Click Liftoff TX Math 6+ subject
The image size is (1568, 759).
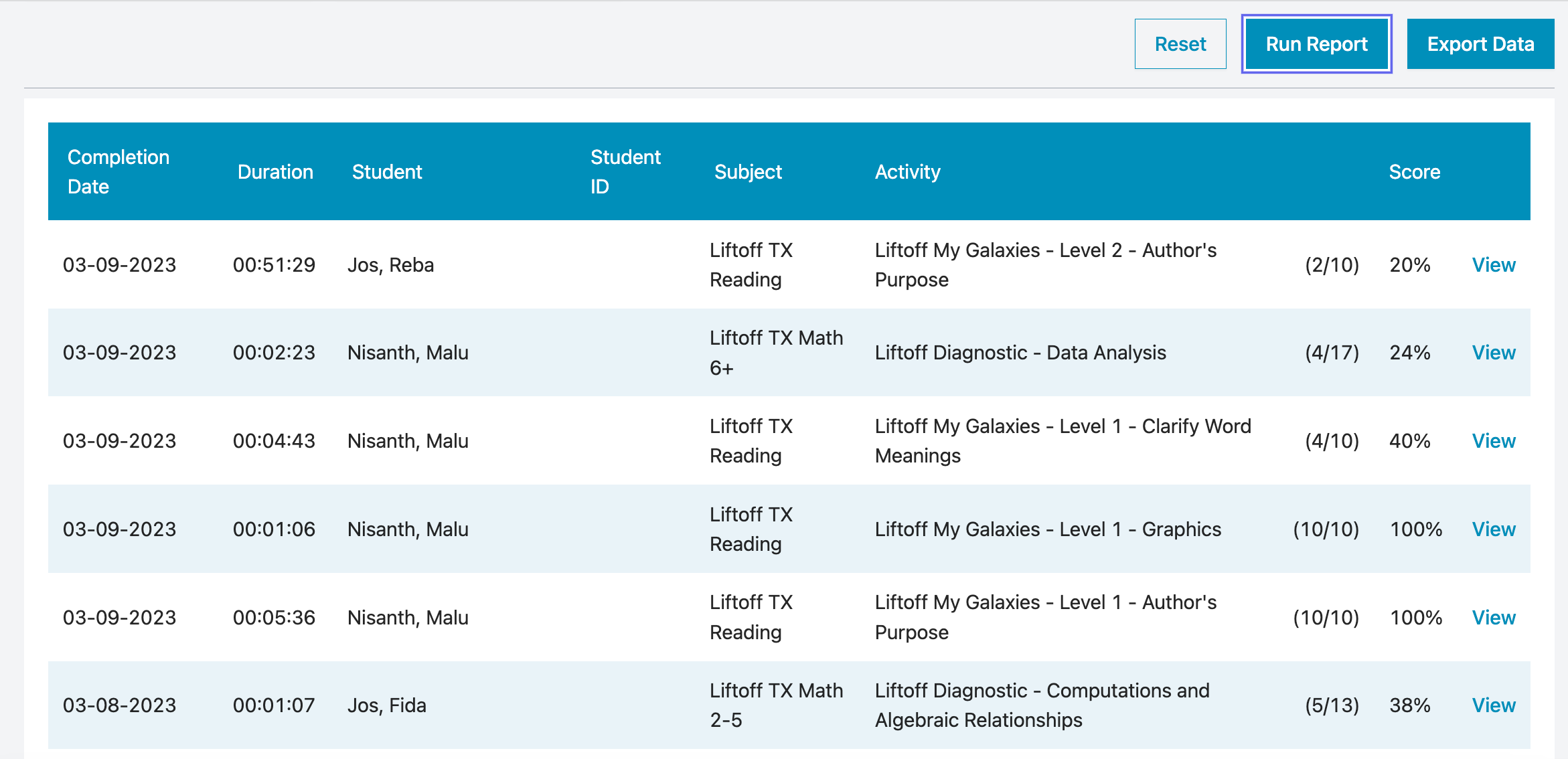point(777,353)
